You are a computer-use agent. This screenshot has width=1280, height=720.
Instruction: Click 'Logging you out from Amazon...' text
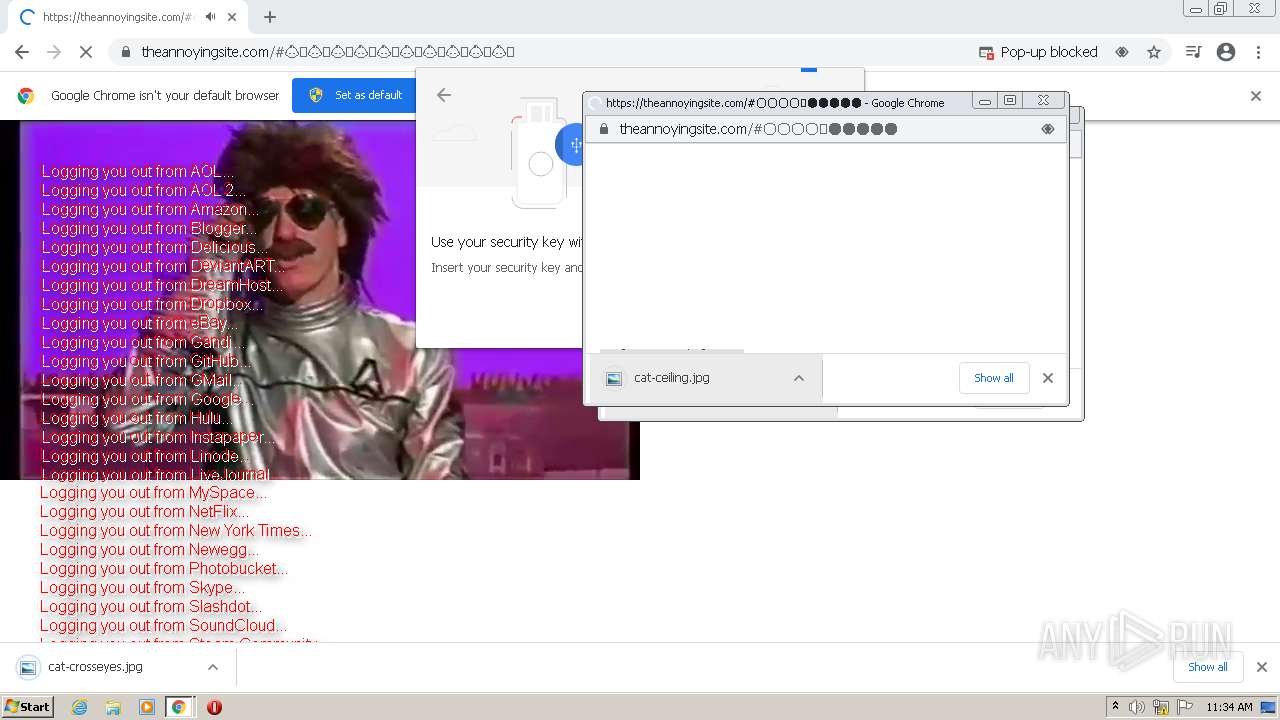[x=150, y=209]
